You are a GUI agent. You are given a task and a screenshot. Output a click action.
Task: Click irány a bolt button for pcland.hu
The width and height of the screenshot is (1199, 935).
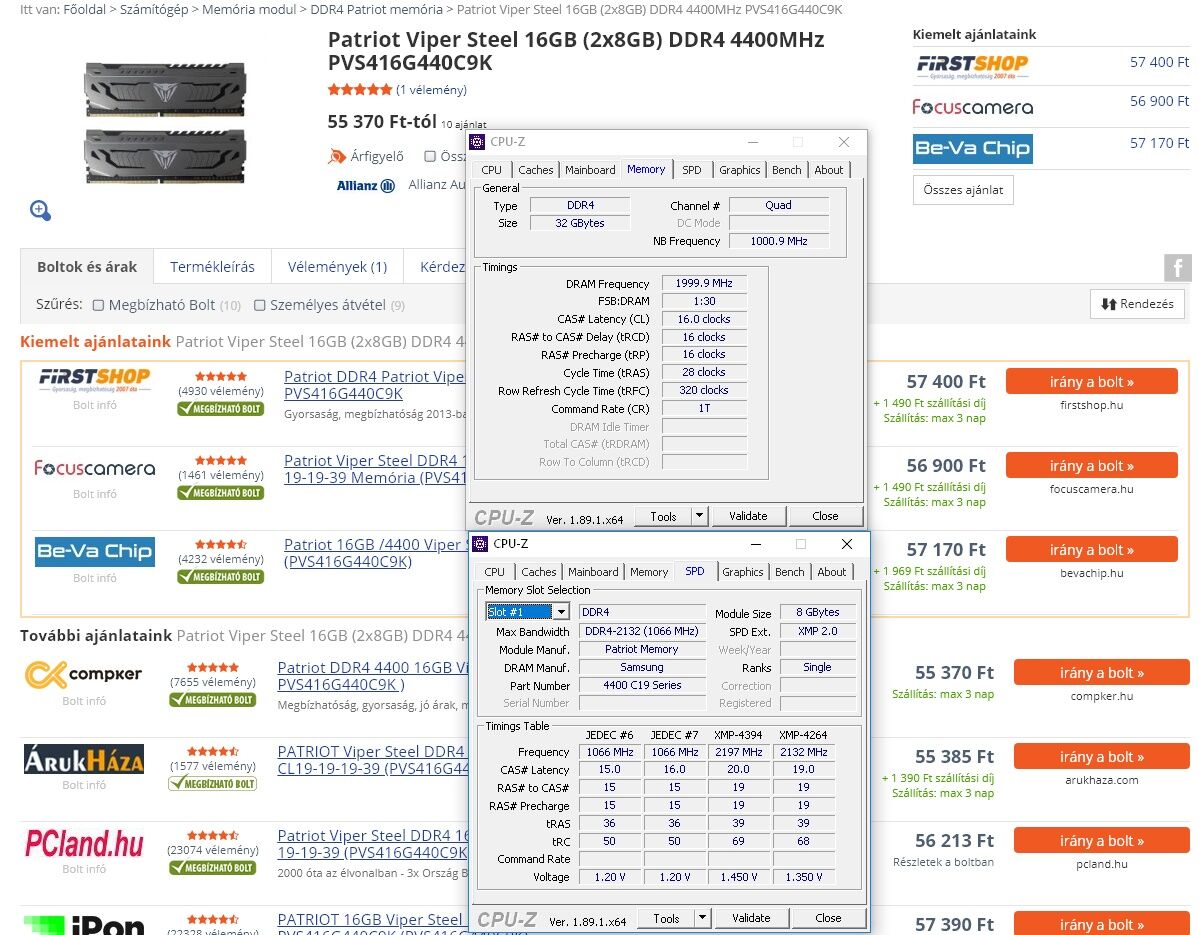[x=1101, y=841]
